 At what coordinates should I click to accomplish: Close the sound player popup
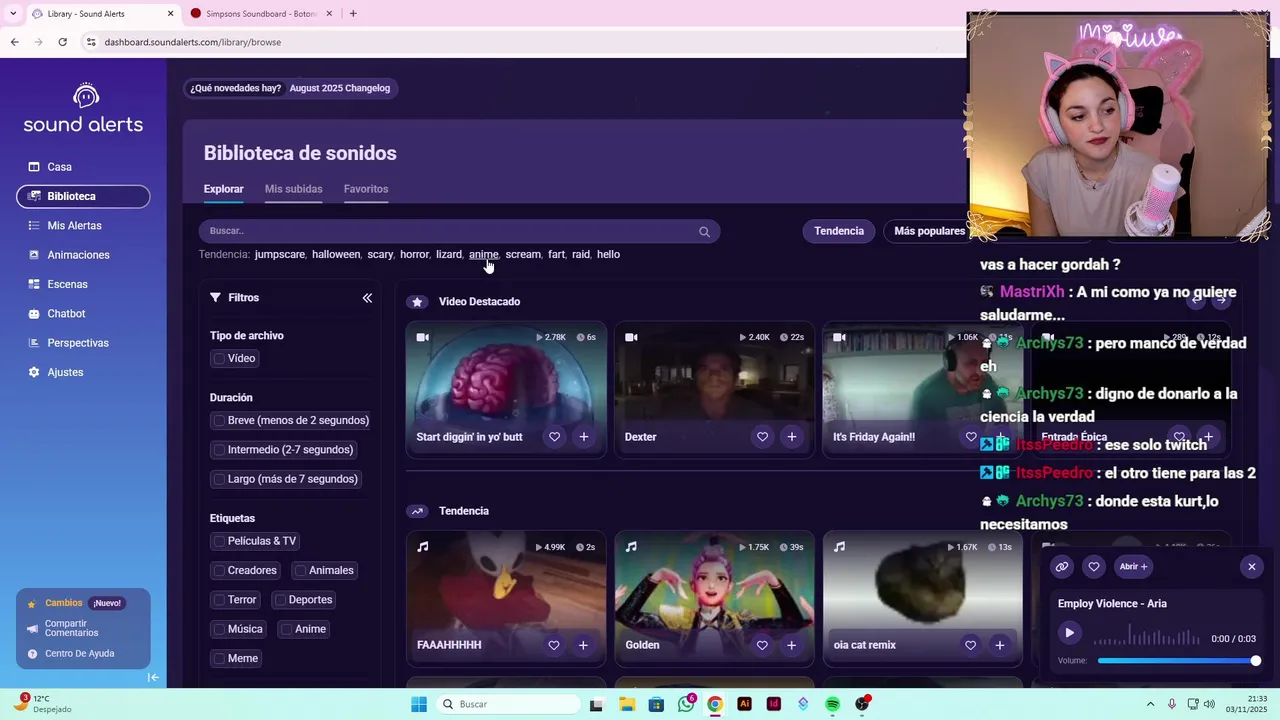[x=1251, y=567]
